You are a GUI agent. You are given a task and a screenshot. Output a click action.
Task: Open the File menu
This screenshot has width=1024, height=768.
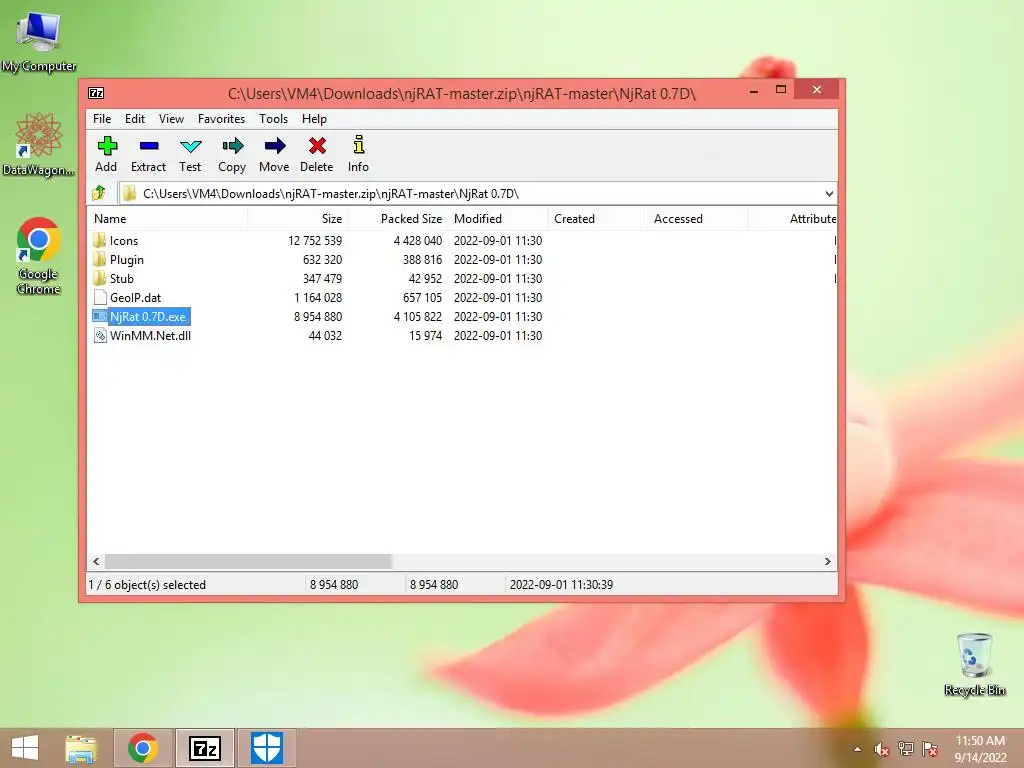click(x=102, y=119)
